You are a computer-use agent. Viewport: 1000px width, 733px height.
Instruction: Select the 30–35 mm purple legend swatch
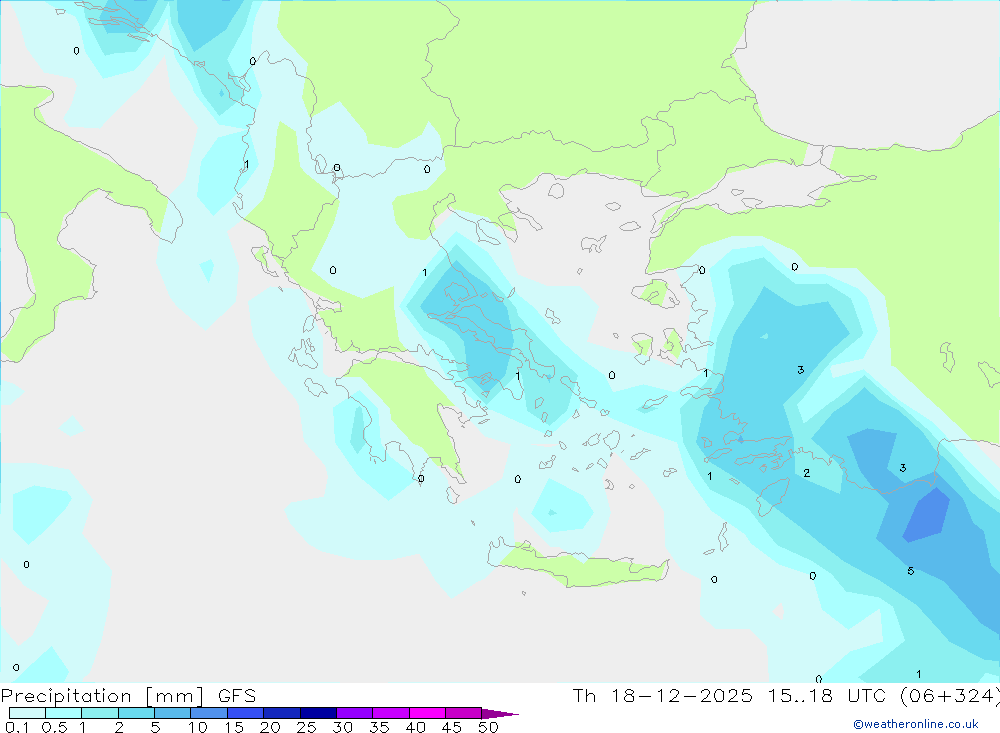pyautogui.click(x=355, y=713)
